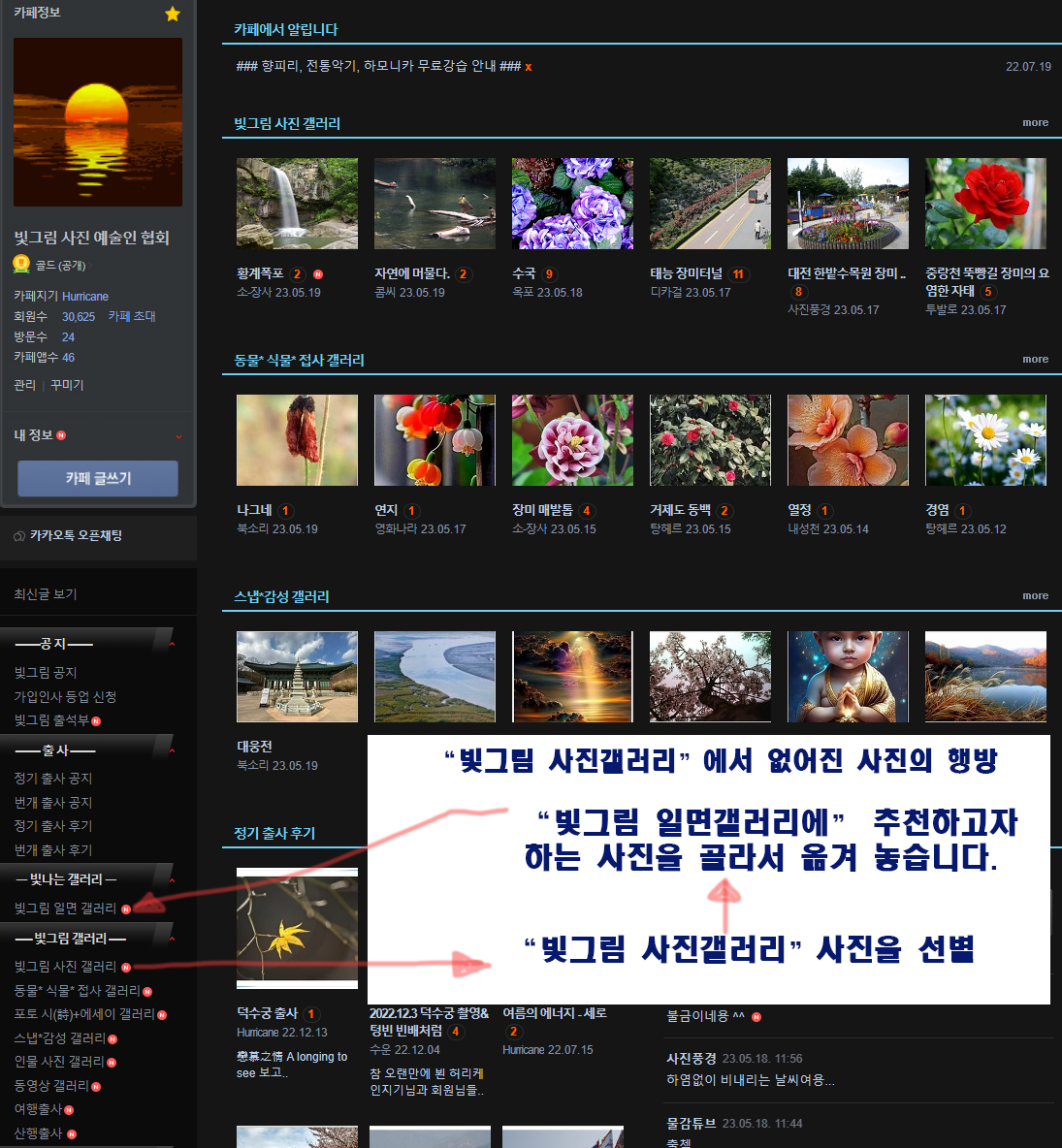Open the 빛그림 출석부 board

click(51, 720)
